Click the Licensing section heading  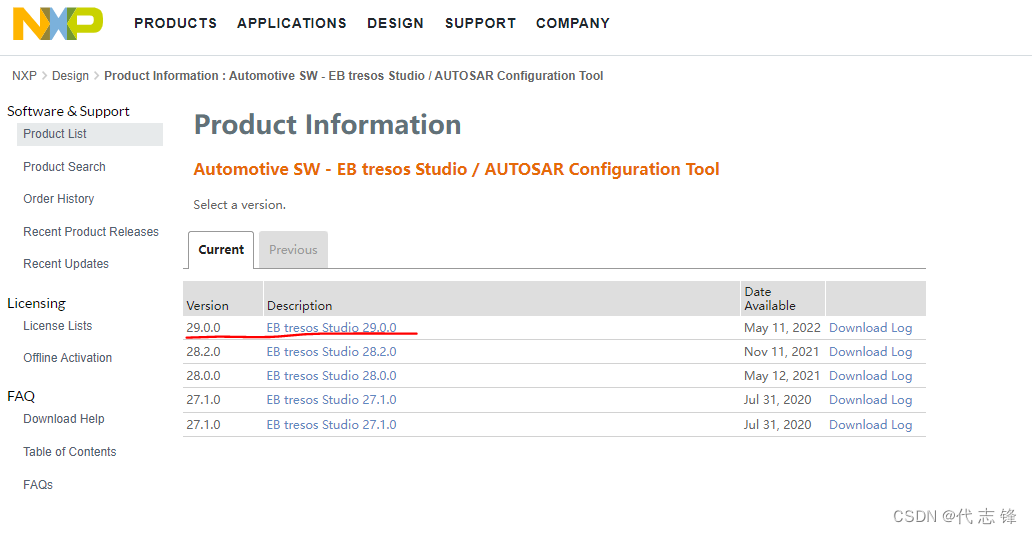click(x=36, y=304)
